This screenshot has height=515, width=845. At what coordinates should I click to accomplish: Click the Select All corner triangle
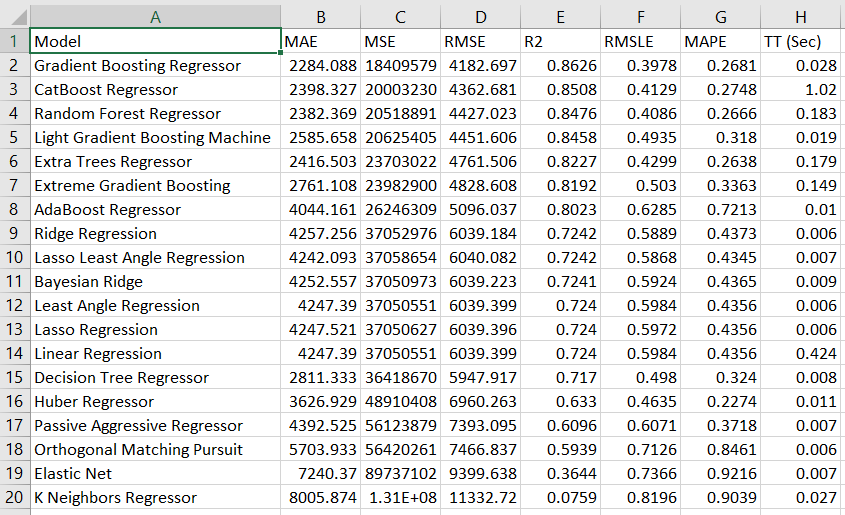pyautogui.click(x=15, y=16)
